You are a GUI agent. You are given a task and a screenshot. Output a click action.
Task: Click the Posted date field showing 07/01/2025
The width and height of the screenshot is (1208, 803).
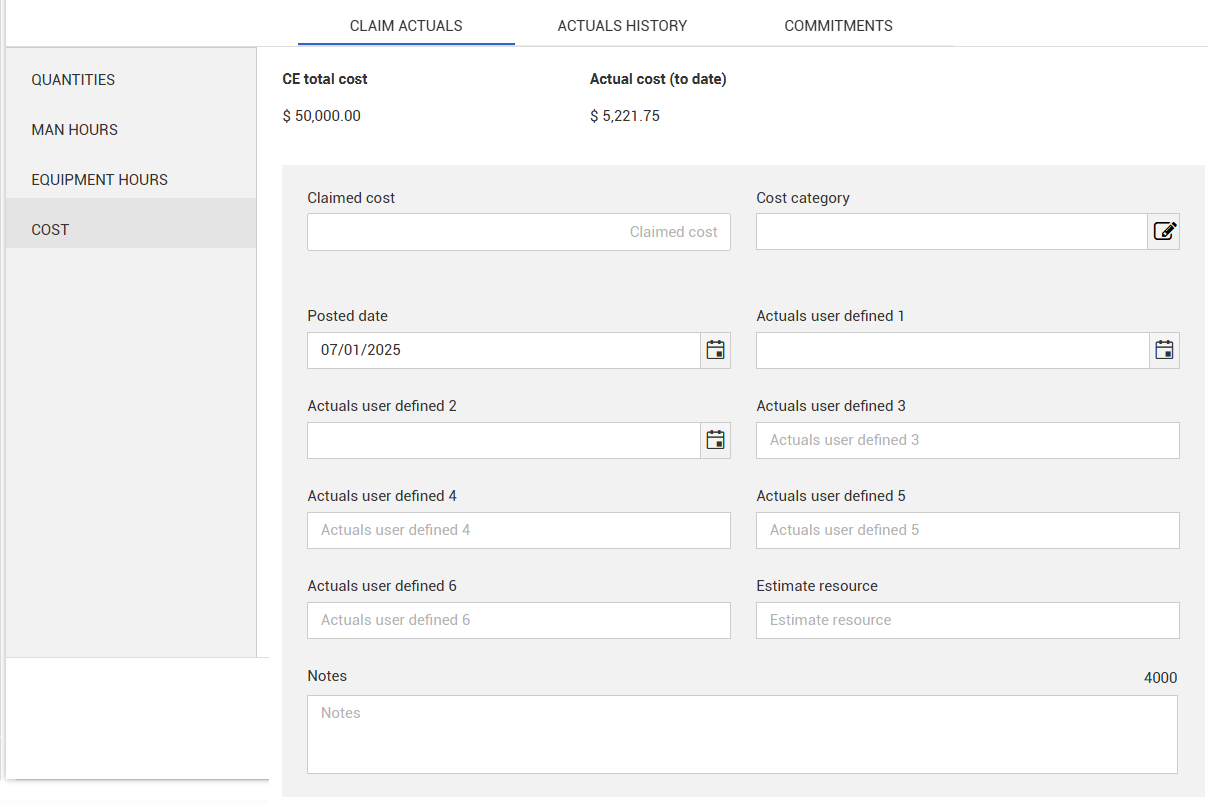tap(503, 350)
